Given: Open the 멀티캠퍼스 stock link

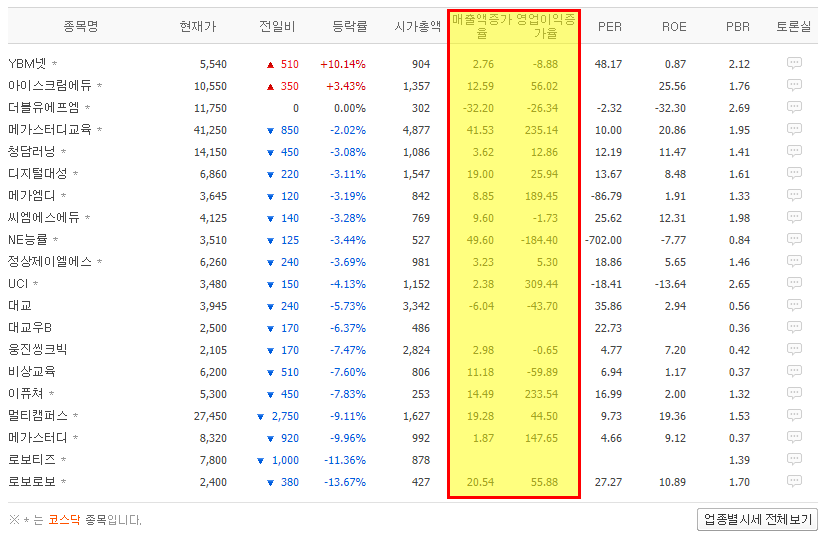Looking at the screenshot, I should coord(37,416).
